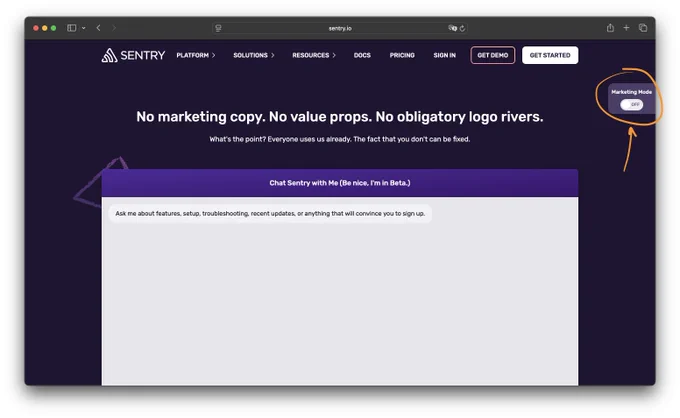Click the green fullscreen window button
680x418 pixels.
[x=53, y=28]
